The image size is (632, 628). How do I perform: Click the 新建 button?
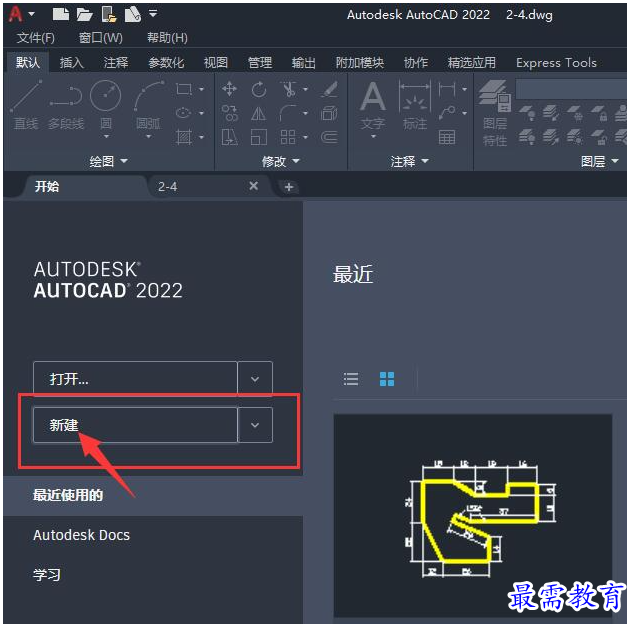(x=135, y=425)
